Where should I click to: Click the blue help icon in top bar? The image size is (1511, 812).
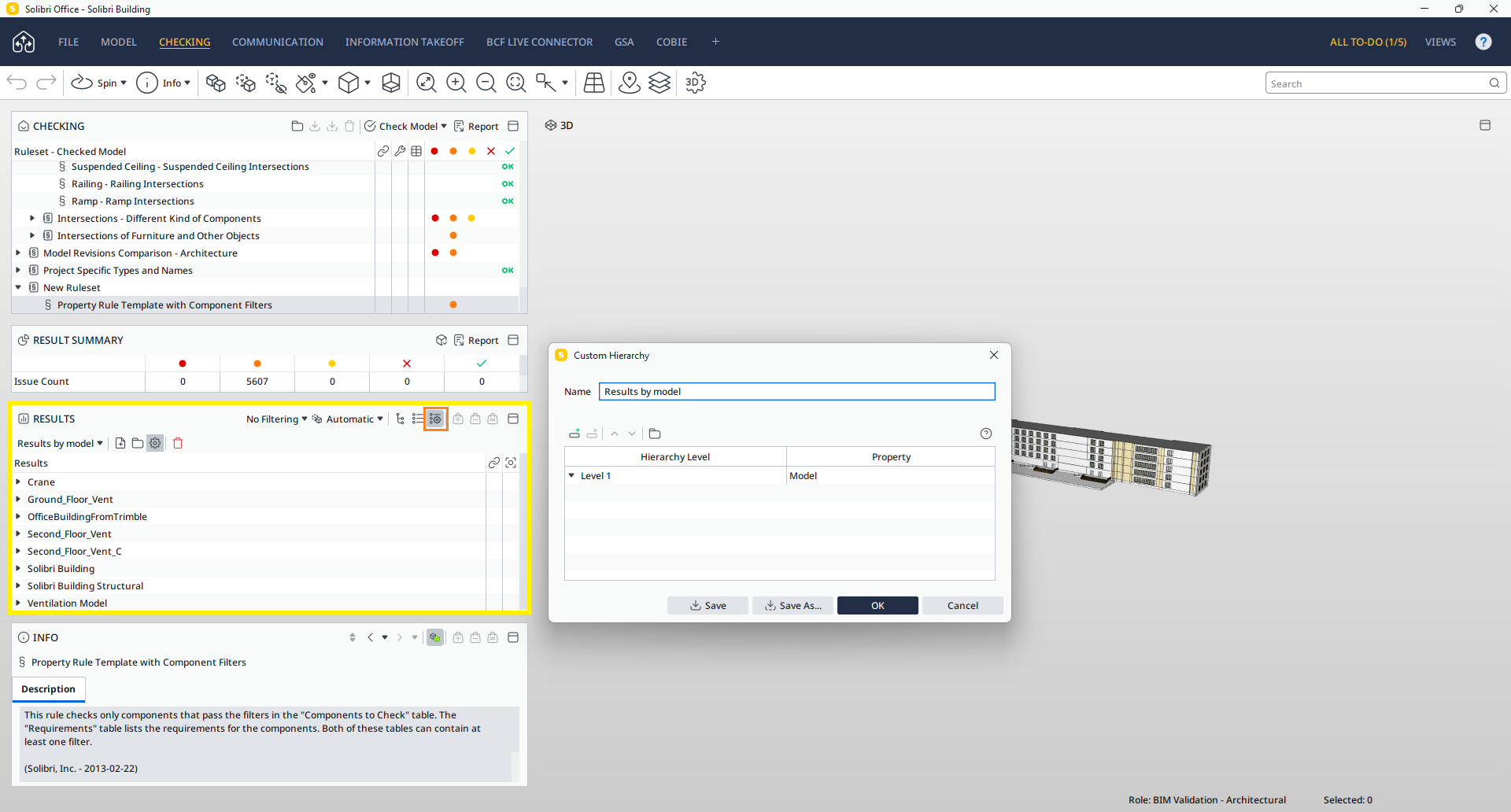pos(1483,42)
